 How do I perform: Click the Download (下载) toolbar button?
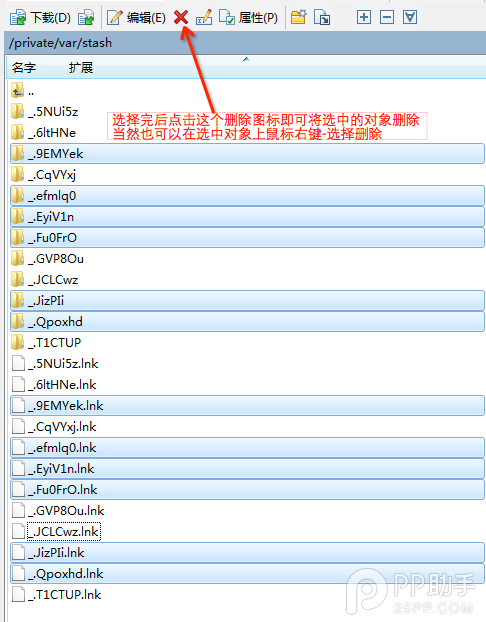click(40, 17)
